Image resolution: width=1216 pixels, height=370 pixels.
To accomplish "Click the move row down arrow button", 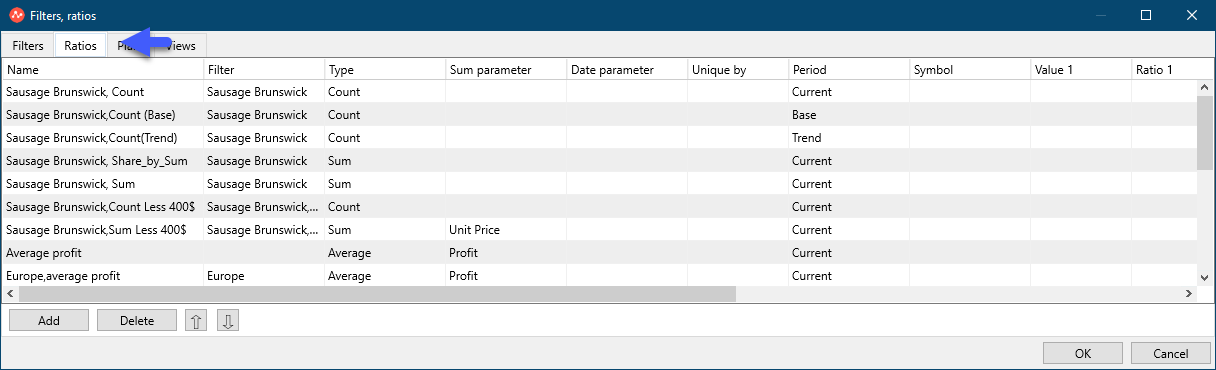I will (x=228, y=321).
